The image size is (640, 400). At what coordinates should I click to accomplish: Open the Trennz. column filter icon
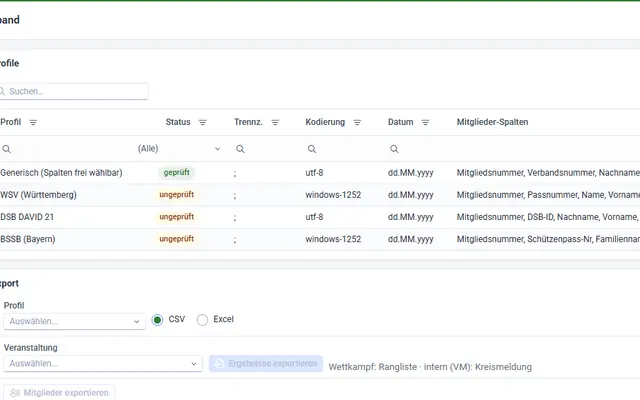pyautogui.click(x=275, y=122)
